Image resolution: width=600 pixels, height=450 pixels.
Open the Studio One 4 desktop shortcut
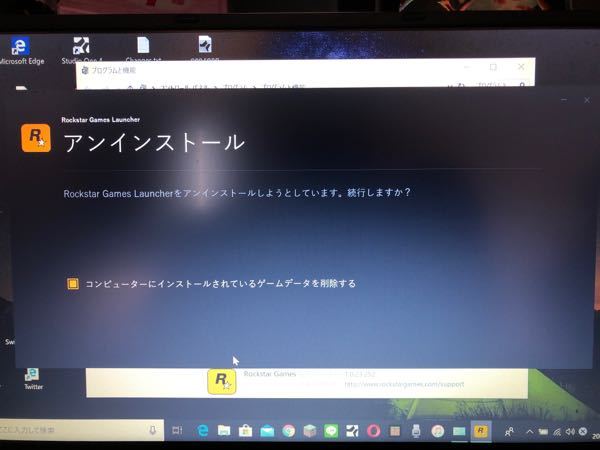click(82, 49)
